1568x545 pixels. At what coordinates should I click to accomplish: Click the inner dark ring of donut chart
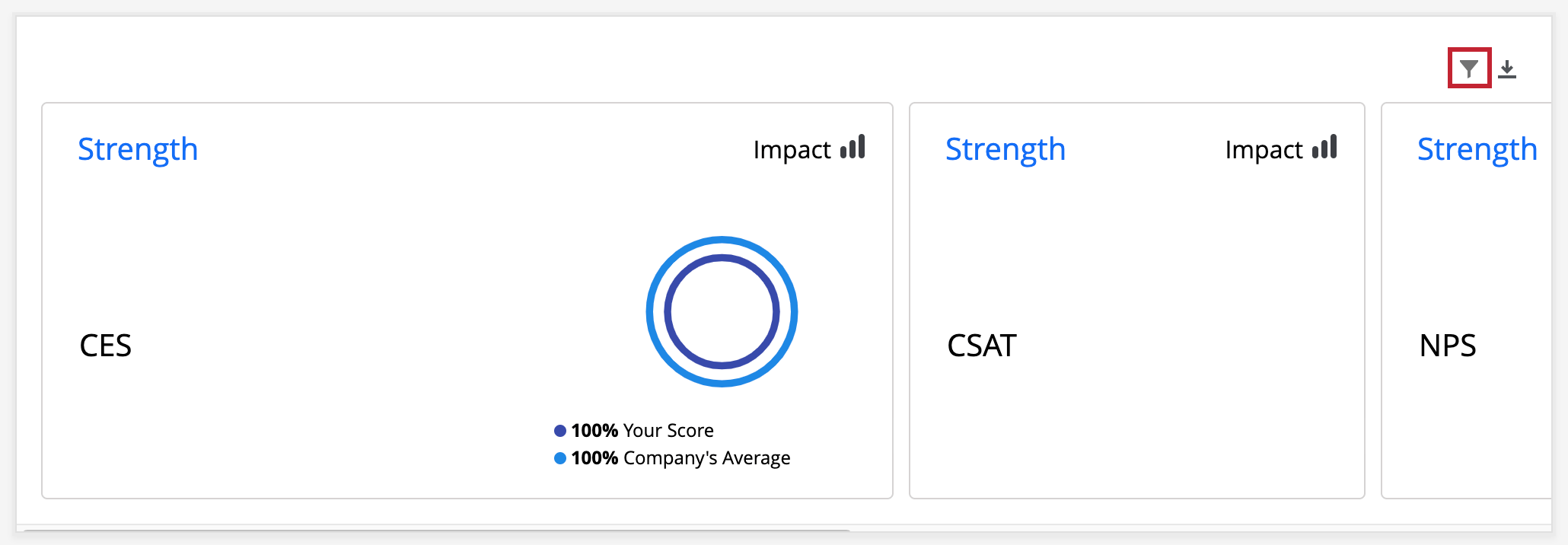pos(722,258)
